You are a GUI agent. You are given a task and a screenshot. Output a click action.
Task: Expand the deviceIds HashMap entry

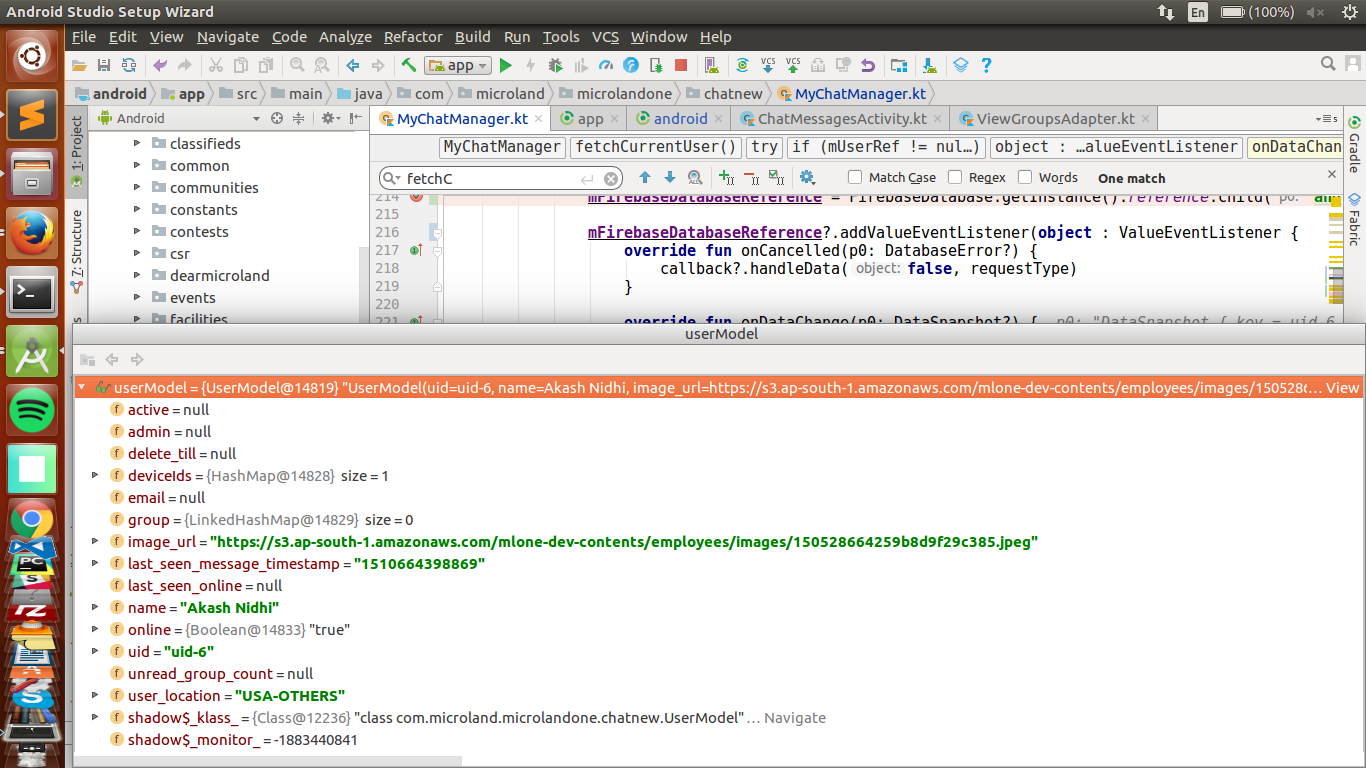tap(96, 476)
